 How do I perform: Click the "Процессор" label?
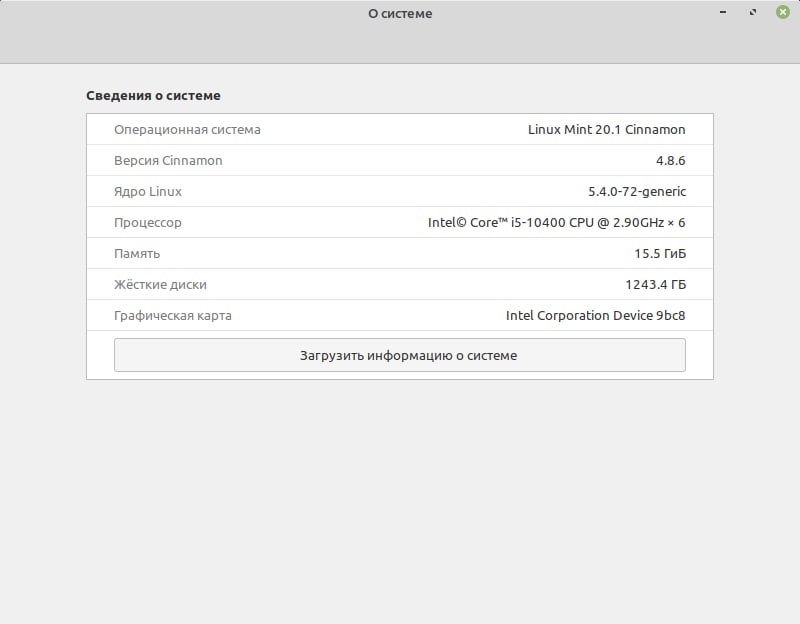148,223
